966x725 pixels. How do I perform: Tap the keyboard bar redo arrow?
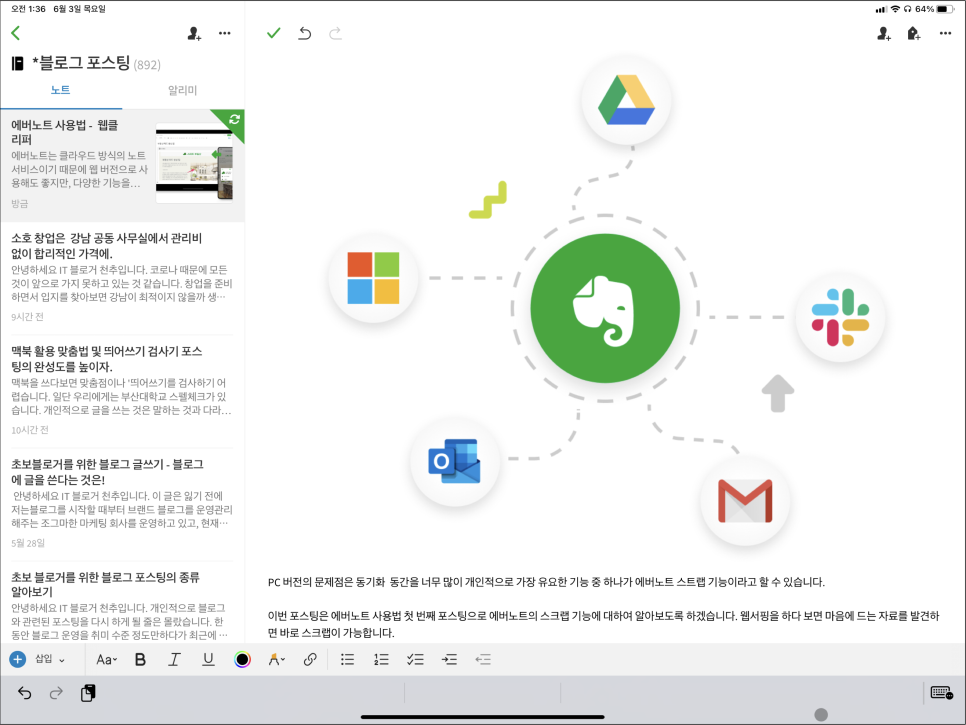tap(56, 693)
